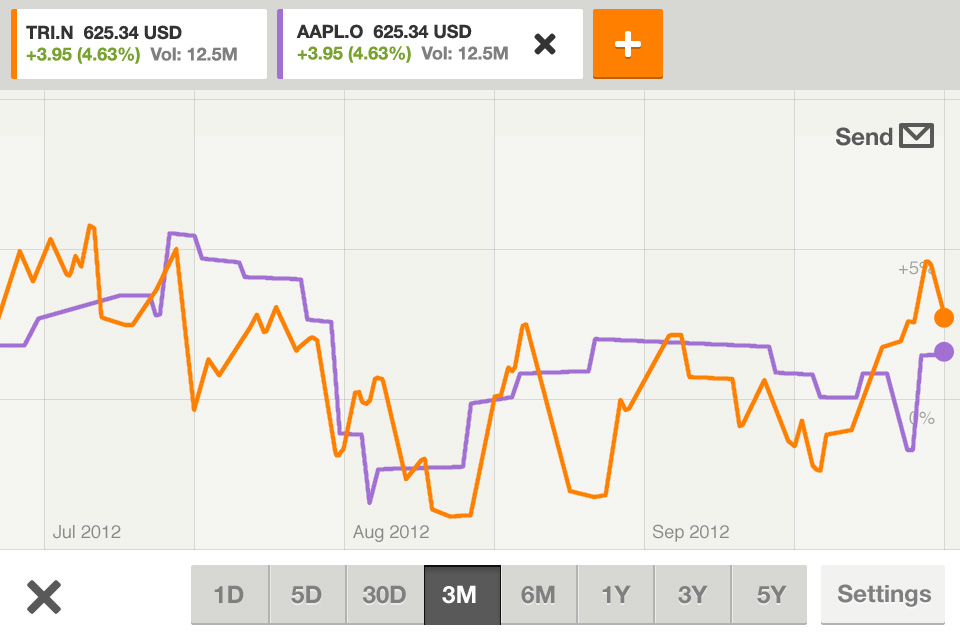960x640 pixels.
Task: Open the Settings button
Action: [x=883, y=595]
